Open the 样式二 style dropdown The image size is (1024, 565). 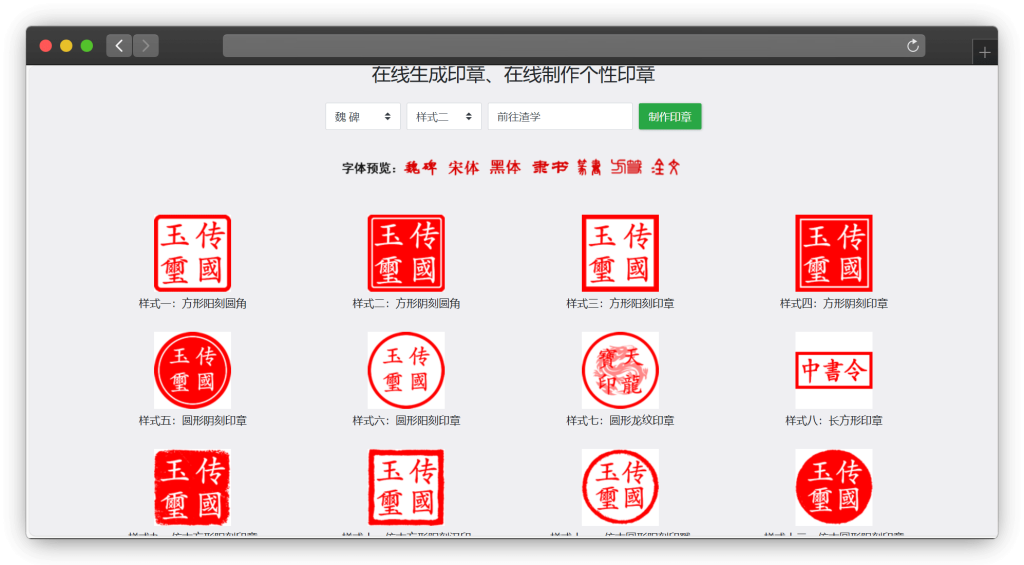click(443, 117)
